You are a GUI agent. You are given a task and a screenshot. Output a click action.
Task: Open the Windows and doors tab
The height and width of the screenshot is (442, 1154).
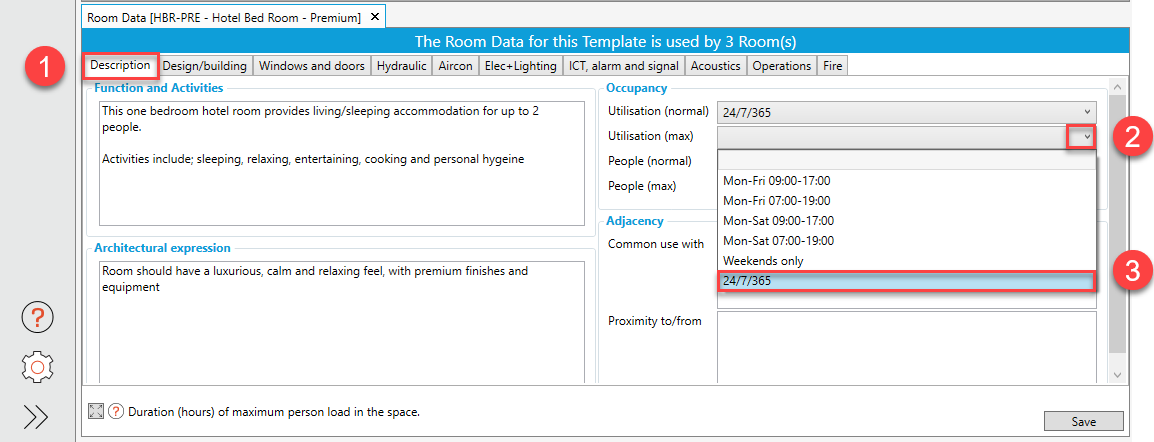click(311, 66)
